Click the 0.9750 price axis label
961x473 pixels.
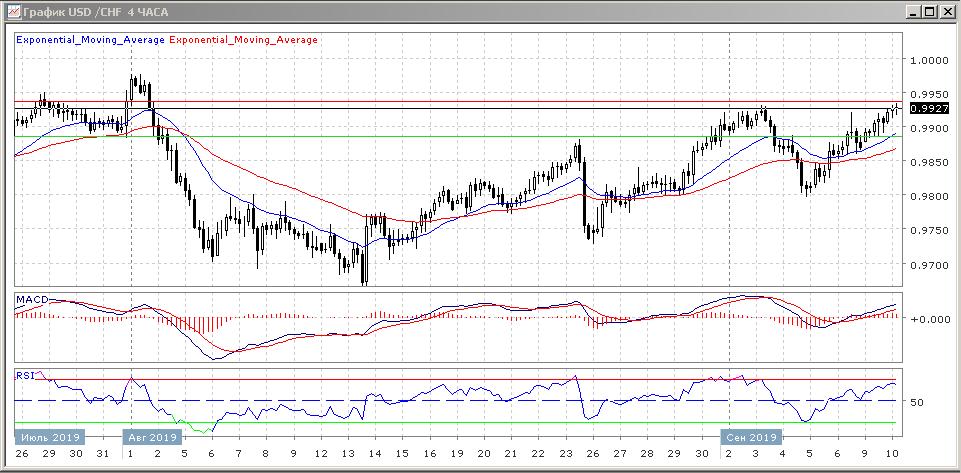[929, 231]
